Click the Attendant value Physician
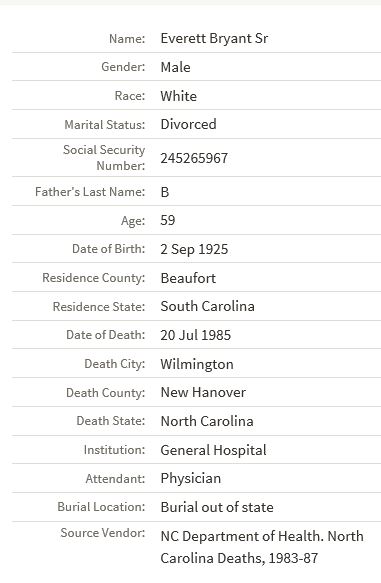The image size is (381, 583). [190, 479]
